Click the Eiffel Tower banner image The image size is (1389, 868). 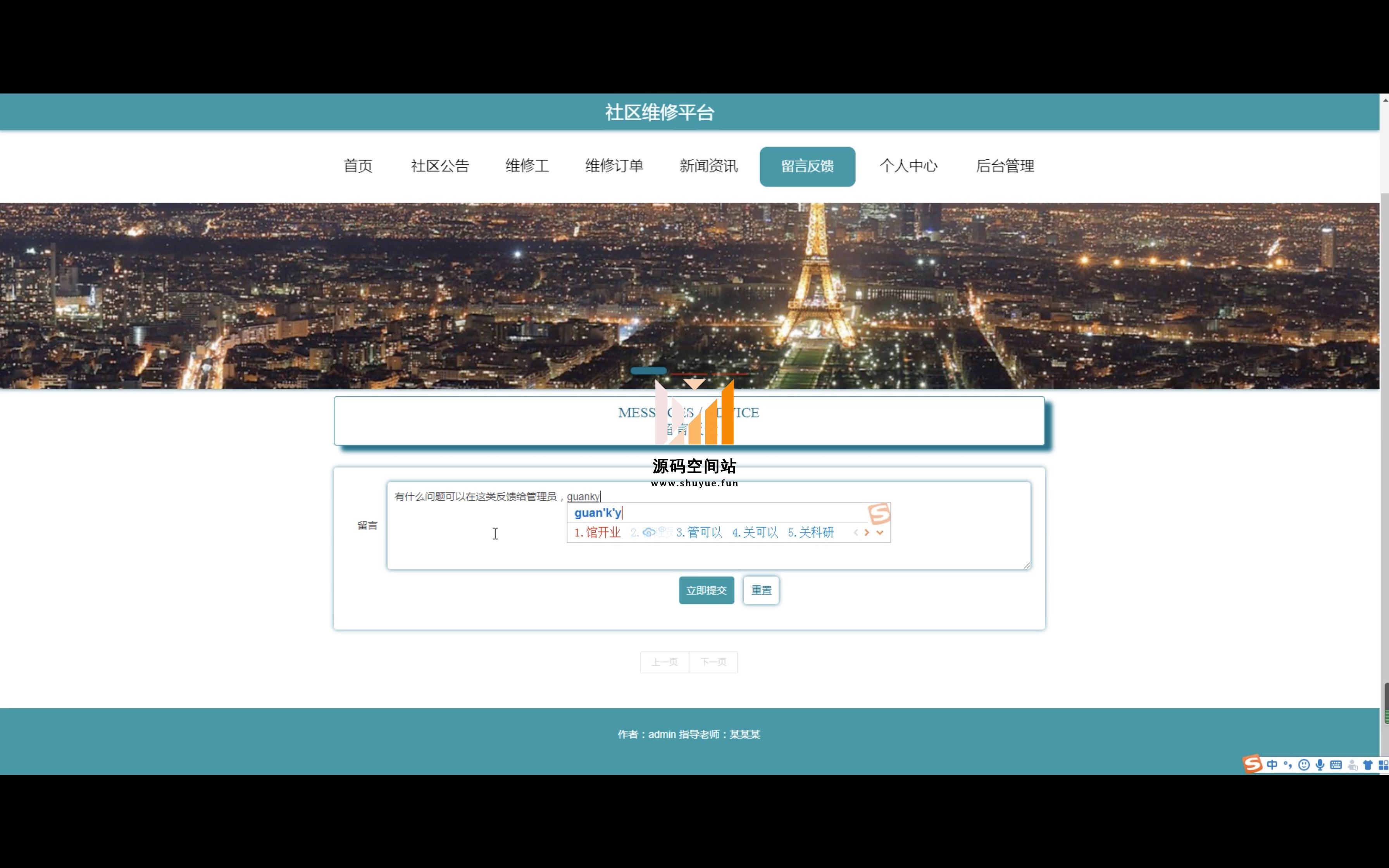point(689,296)
